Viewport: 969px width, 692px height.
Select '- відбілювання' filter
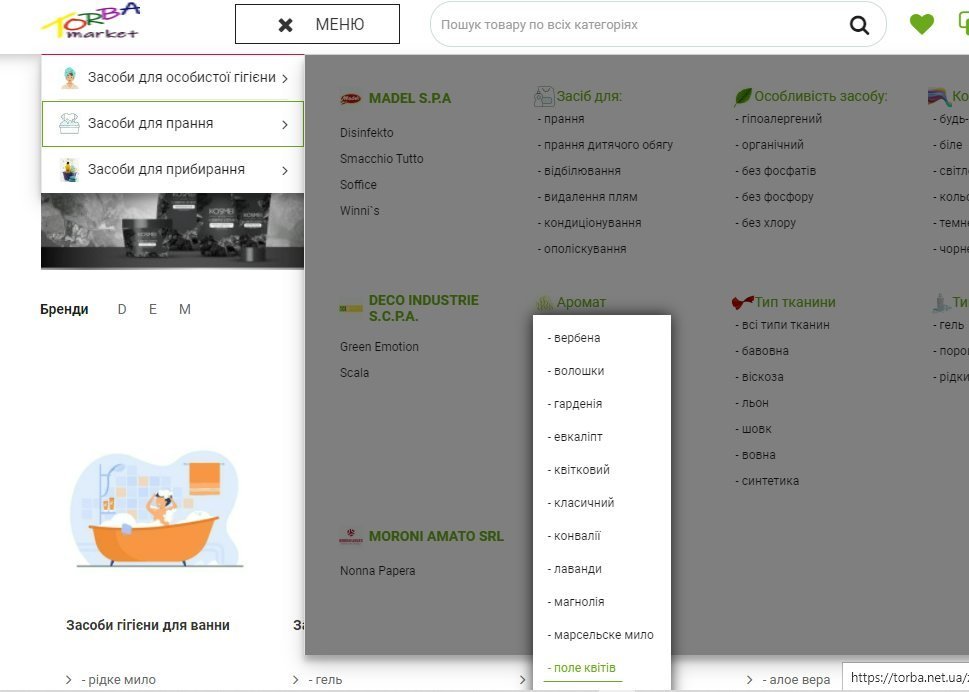click(x=579, y=171)
